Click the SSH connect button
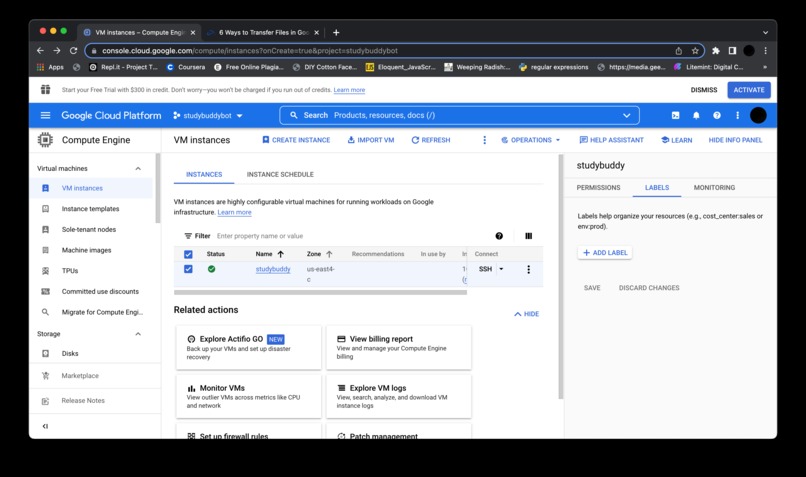The width and height of the screenshot is (806, 477). pos(485,269)
